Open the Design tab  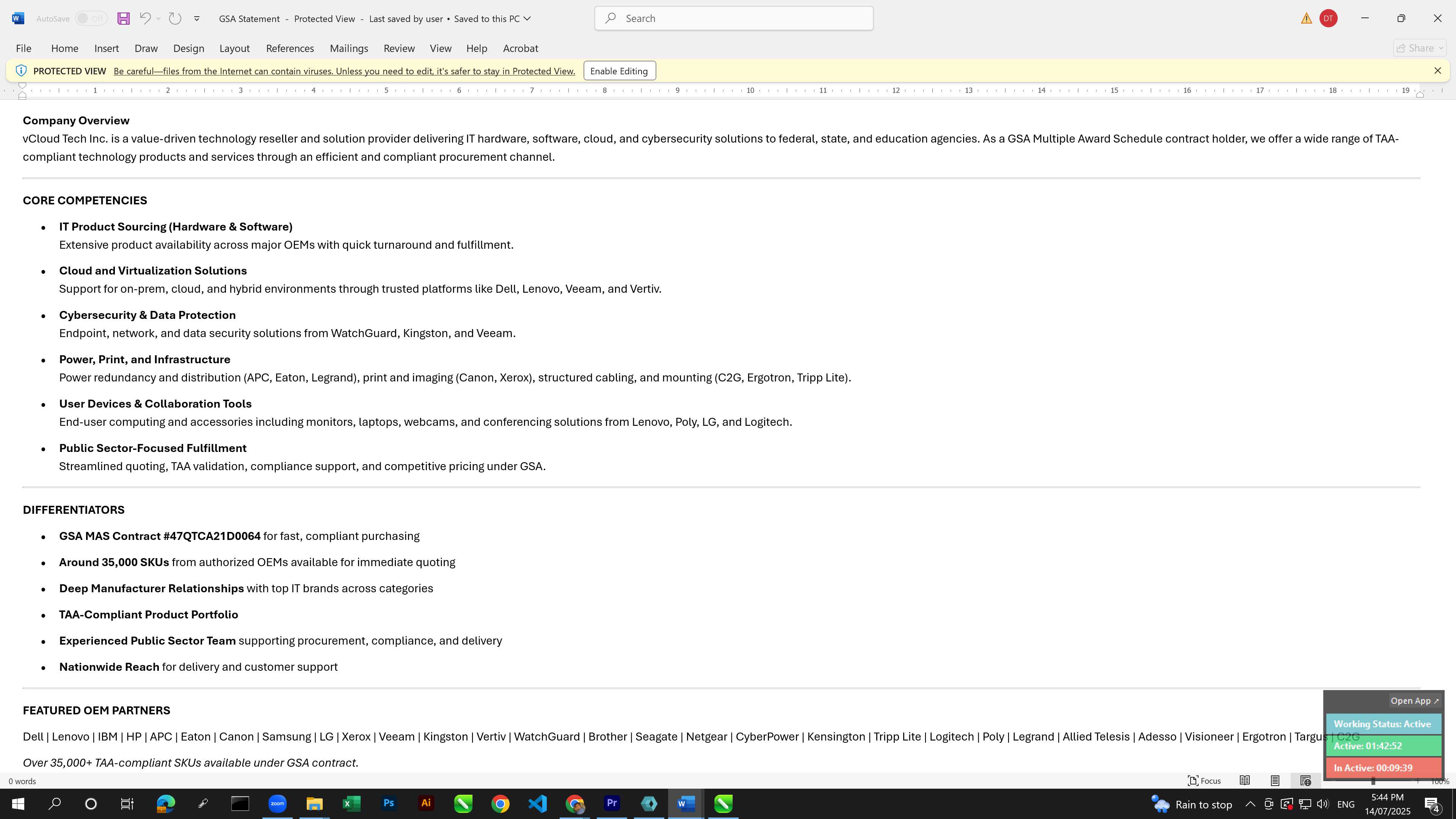189,48
